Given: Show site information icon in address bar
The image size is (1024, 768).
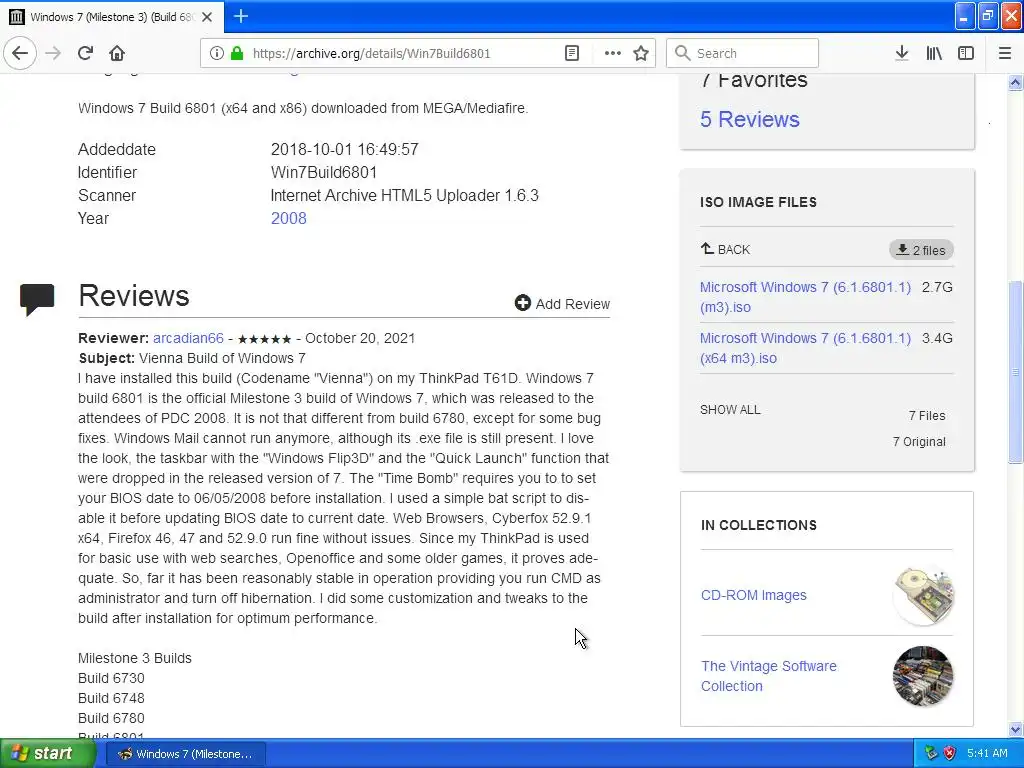Looking at the screenshot, I should point(217,53).
